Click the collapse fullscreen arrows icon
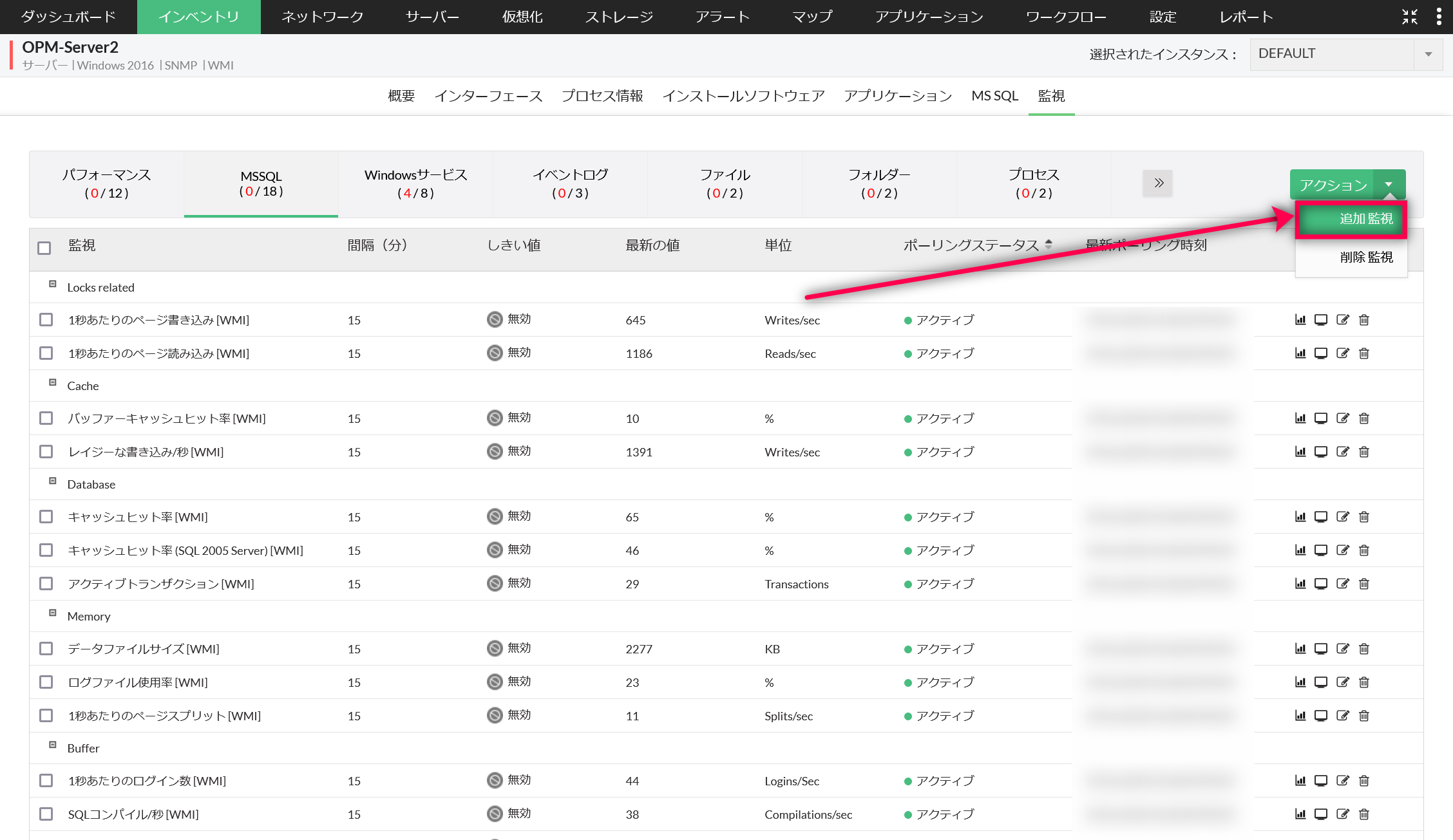1453x840 pixels. pos(1409,17)
